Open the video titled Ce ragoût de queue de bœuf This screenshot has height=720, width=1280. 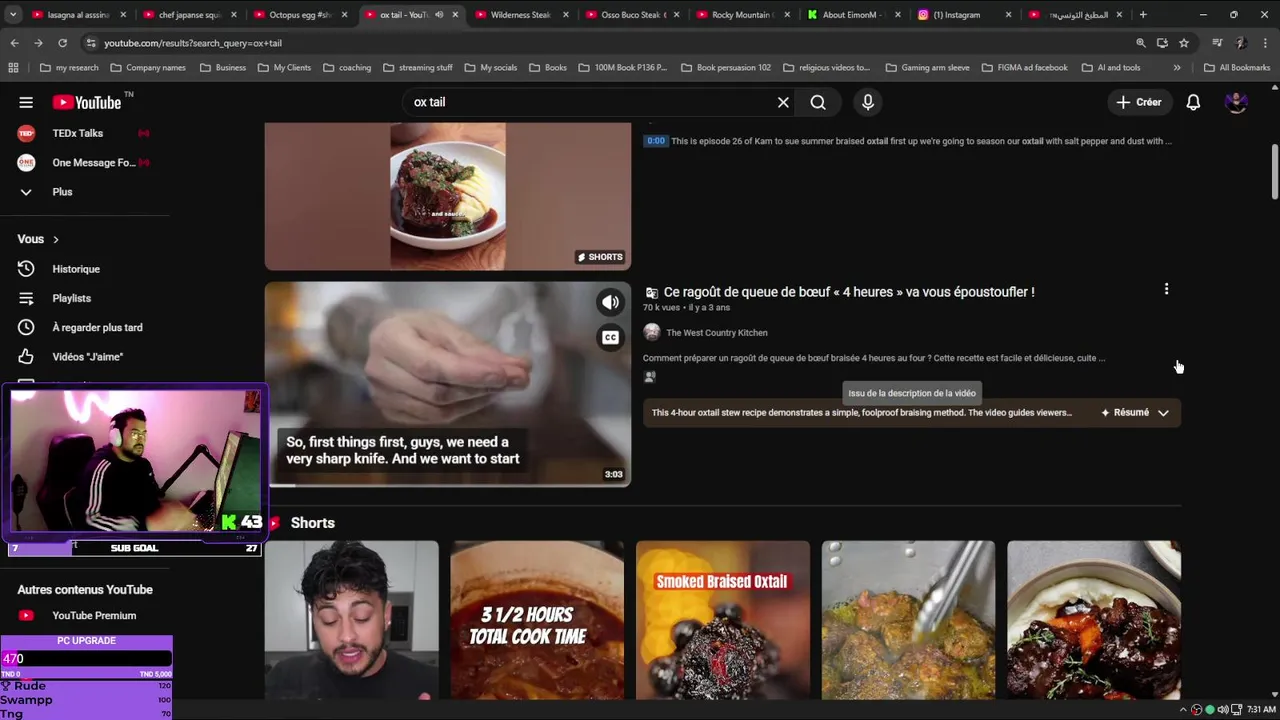pos(849,292)
